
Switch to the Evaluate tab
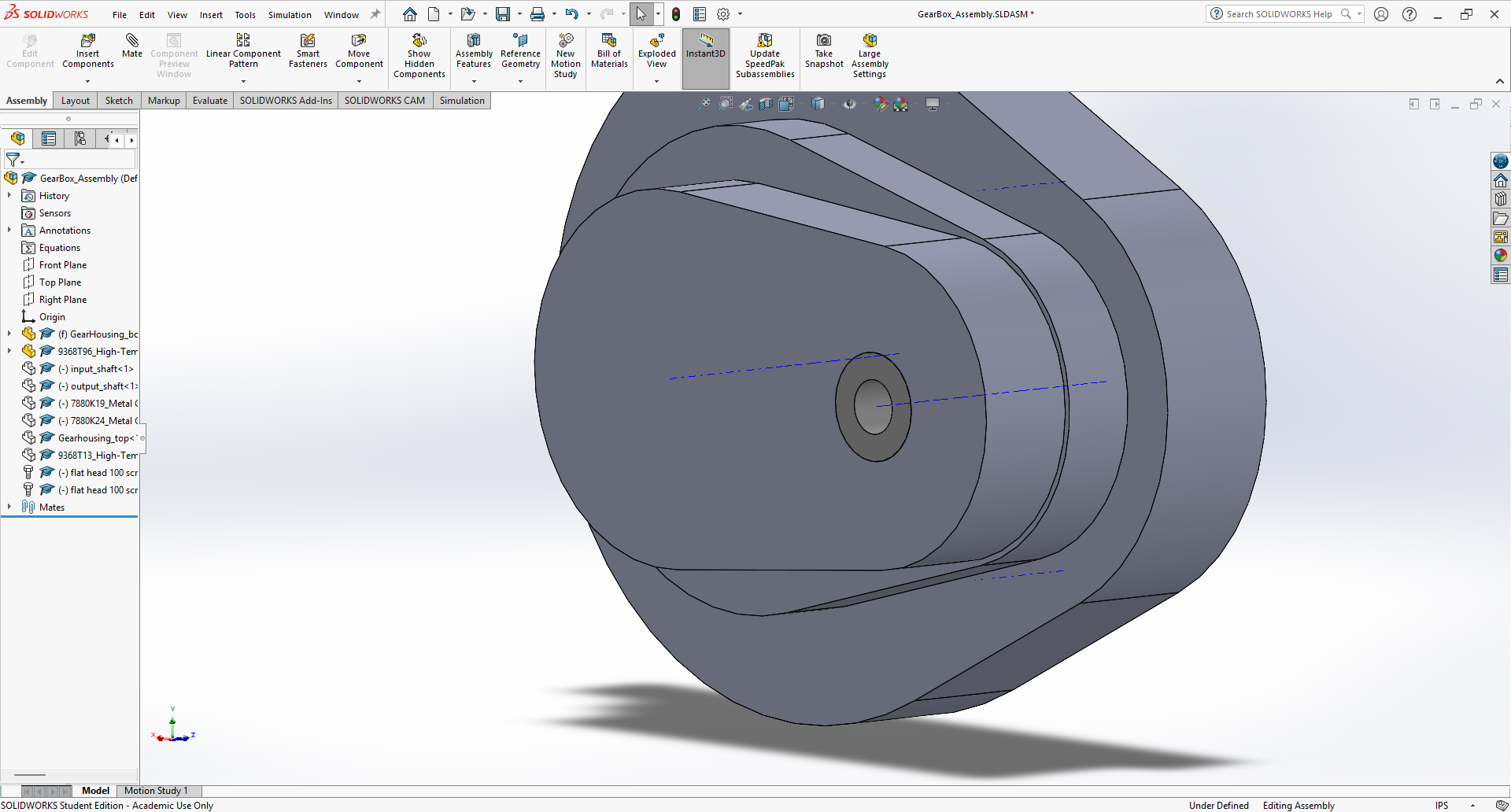(210, 101)
